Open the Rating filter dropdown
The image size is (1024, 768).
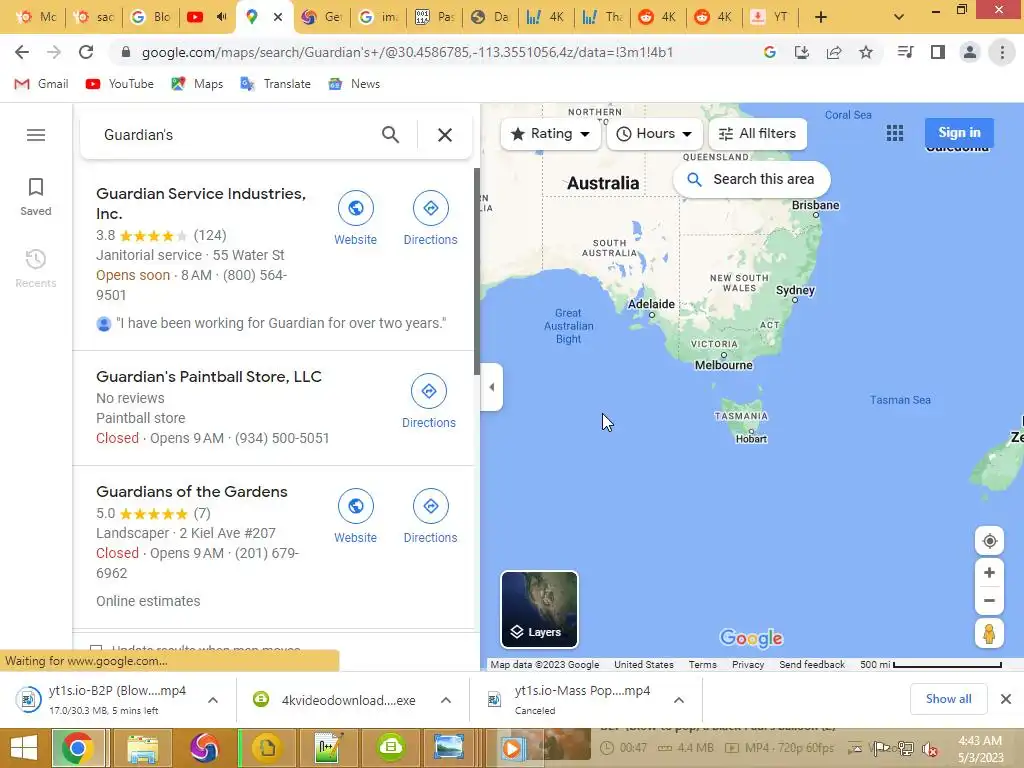coord(551,134)
